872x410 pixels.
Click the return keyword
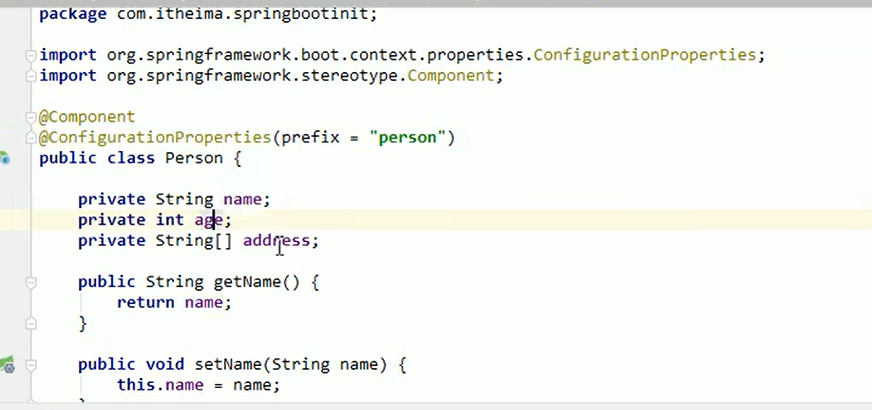click(145, 303)
